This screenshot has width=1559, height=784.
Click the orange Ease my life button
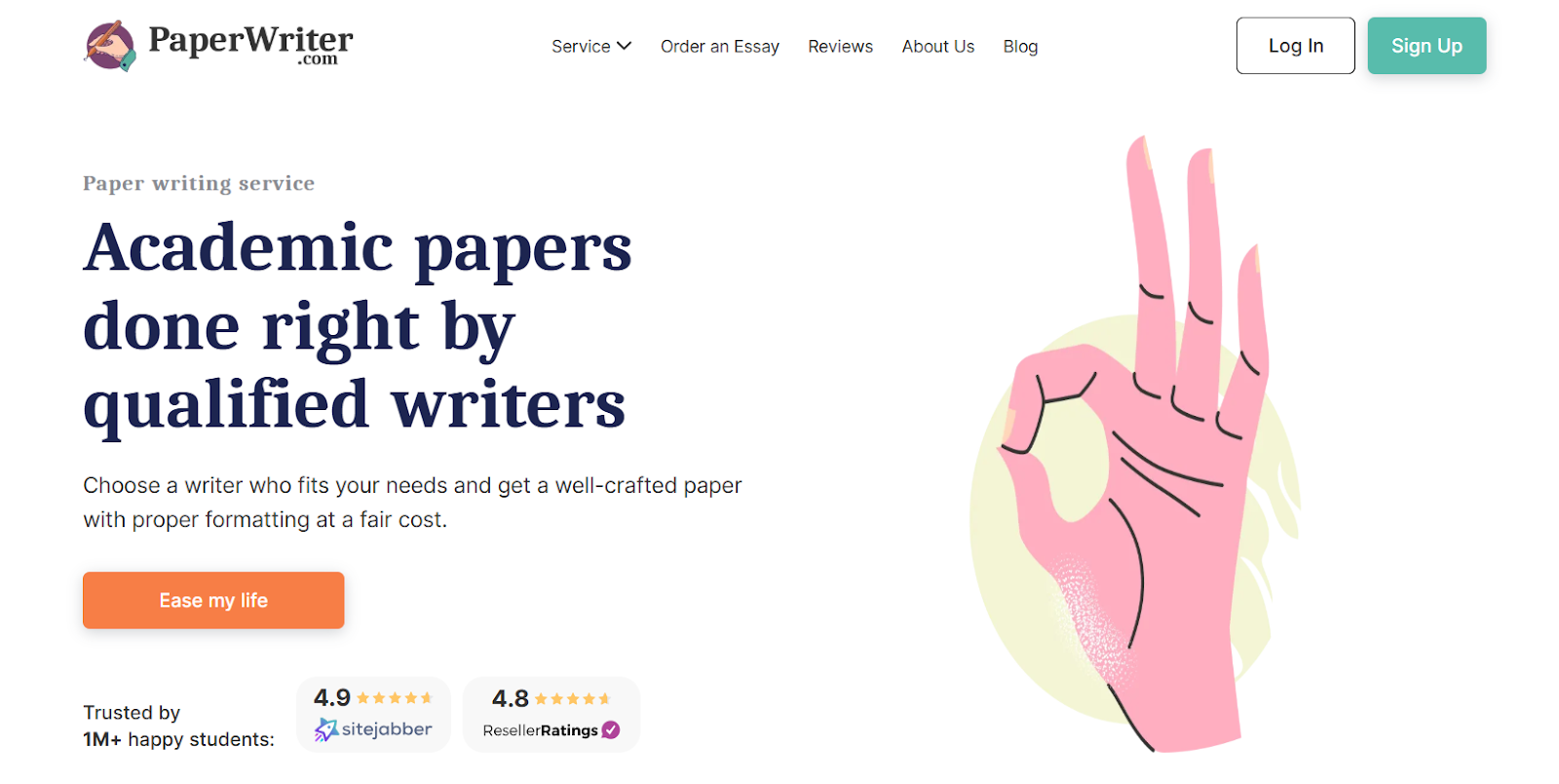213,600
